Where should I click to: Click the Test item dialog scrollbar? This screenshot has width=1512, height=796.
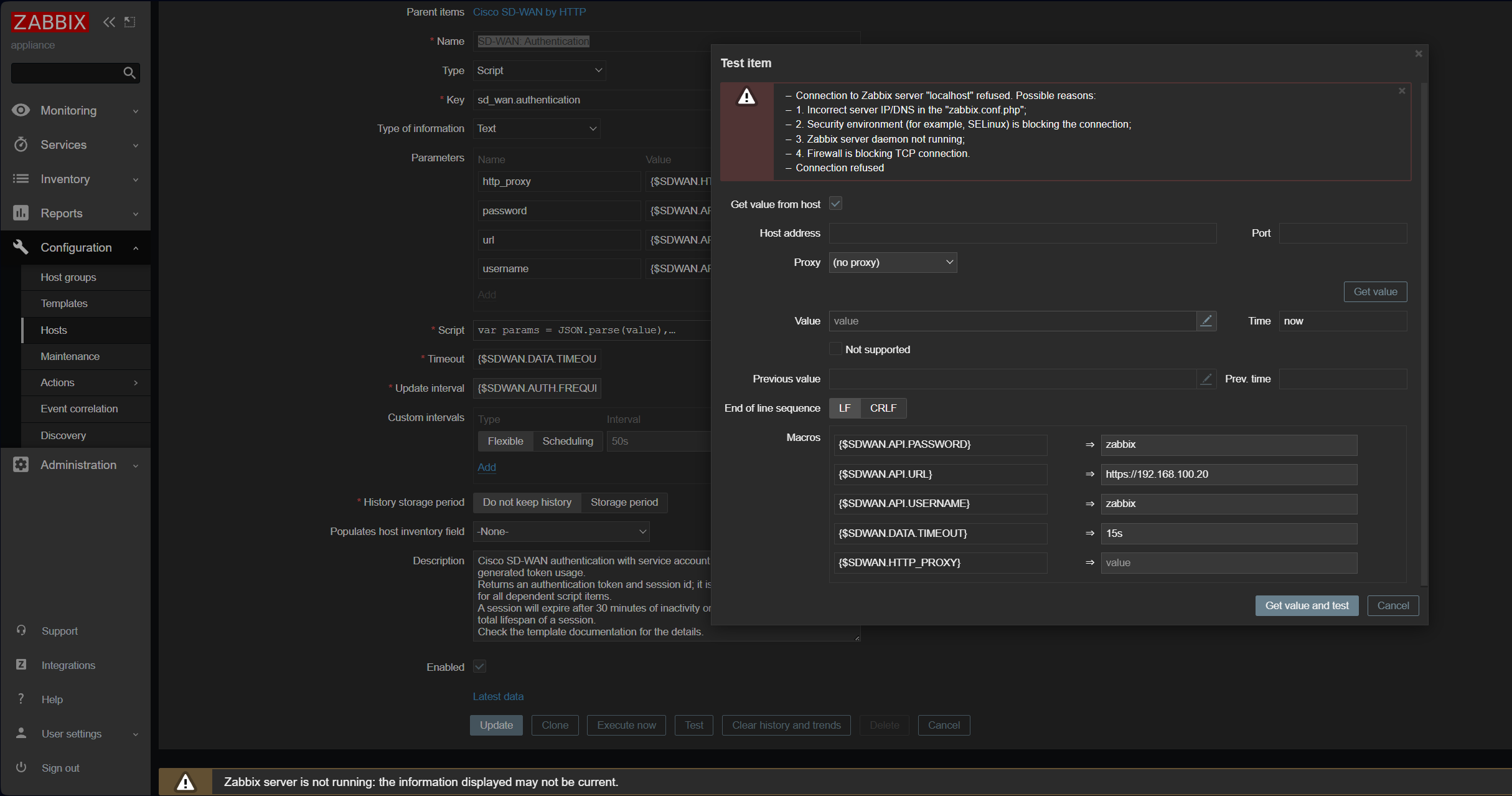(1424, 334)
